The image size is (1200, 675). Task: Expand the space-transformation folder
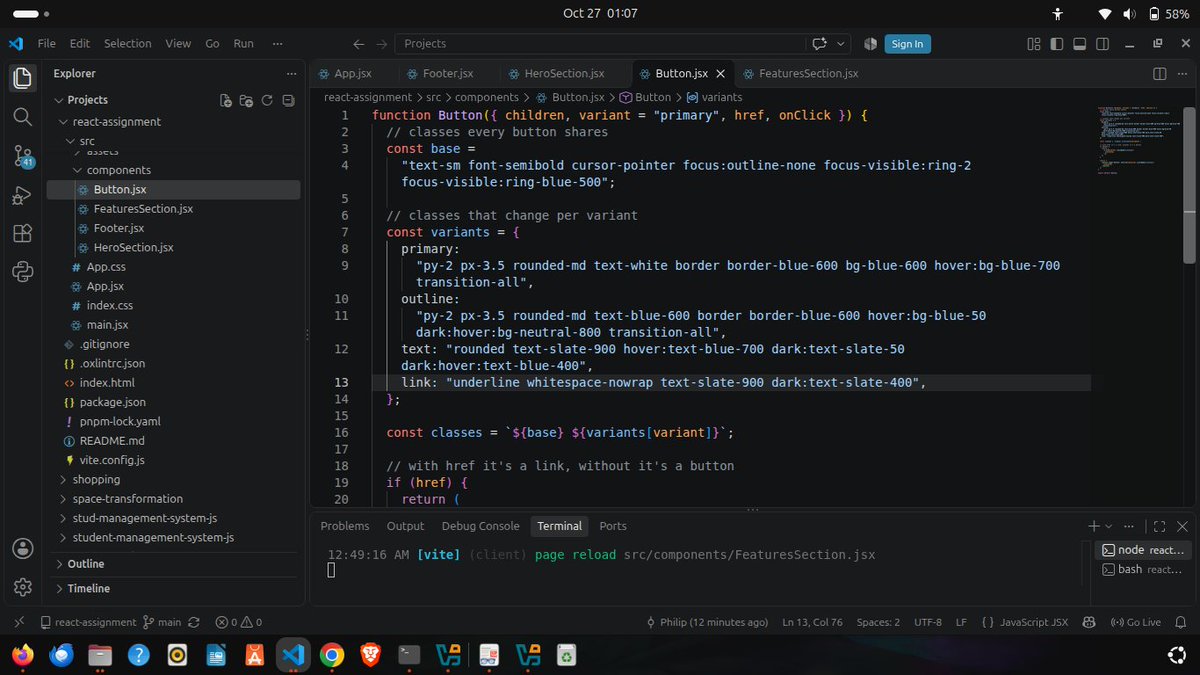[x=127, y=499]
